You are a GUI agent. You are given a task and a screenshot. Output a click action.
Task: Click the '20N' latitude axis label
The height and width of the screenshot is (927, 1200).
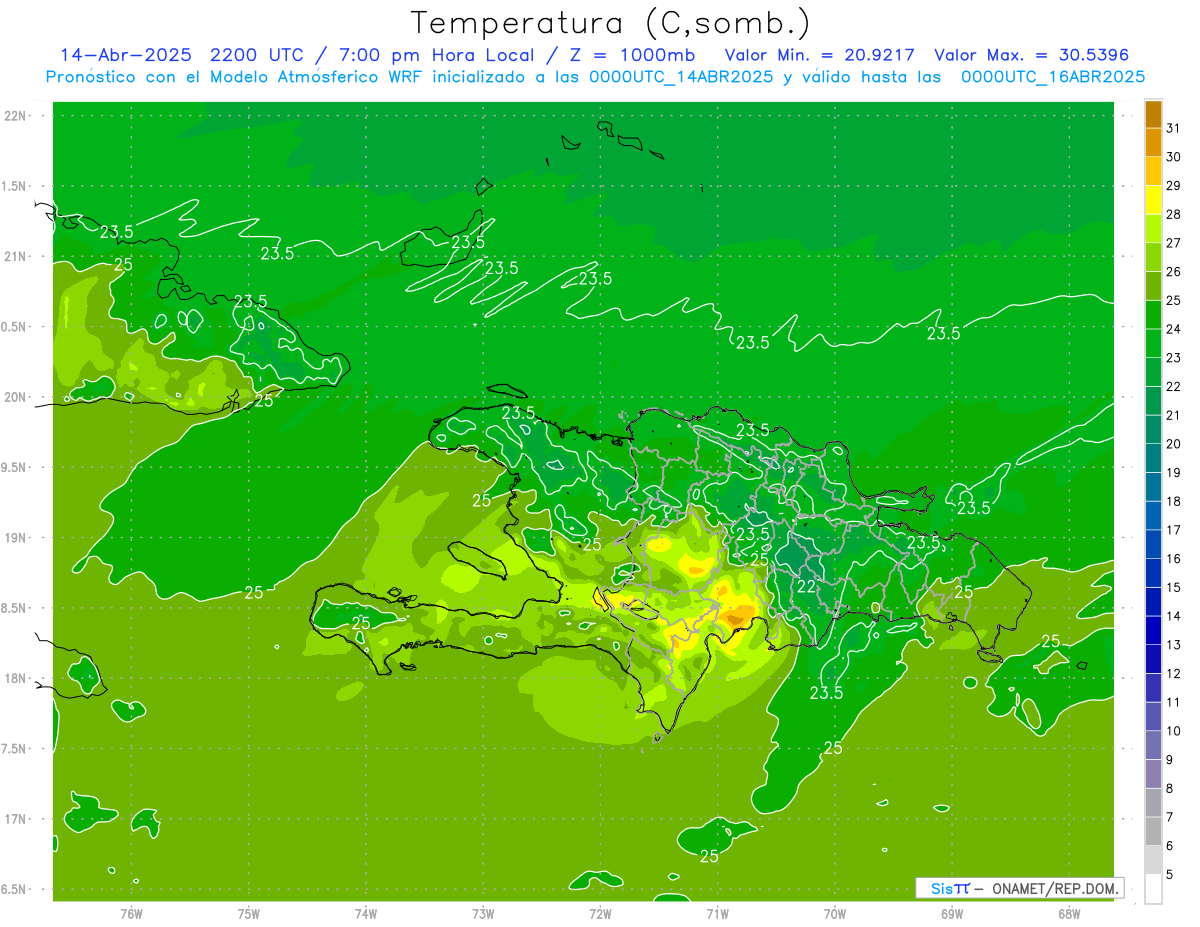(16, 397)
